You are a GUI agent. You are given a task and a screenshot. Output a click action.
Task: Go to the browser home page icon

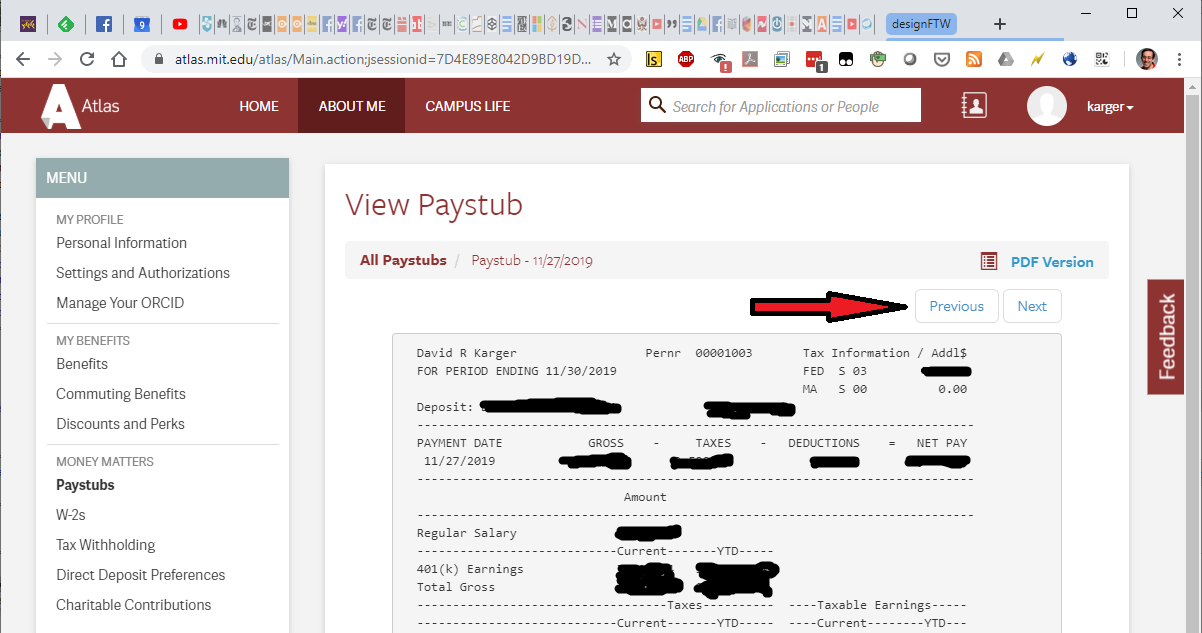(x=119, y=59)
